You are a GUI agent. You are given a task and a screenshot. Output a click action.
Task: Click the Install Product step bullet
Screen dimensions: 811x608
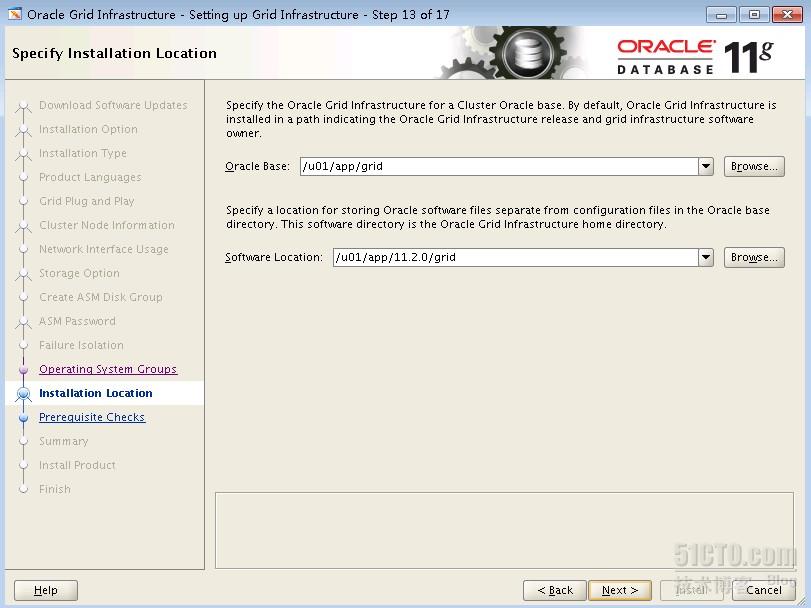pos(23,465)
